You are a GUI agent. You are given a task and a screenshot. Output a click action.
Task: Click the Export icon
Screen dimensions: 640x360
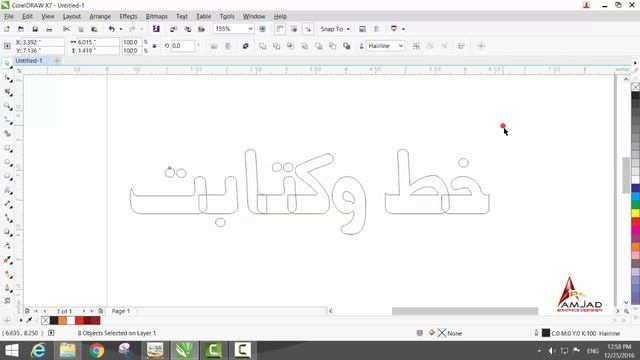187,29
